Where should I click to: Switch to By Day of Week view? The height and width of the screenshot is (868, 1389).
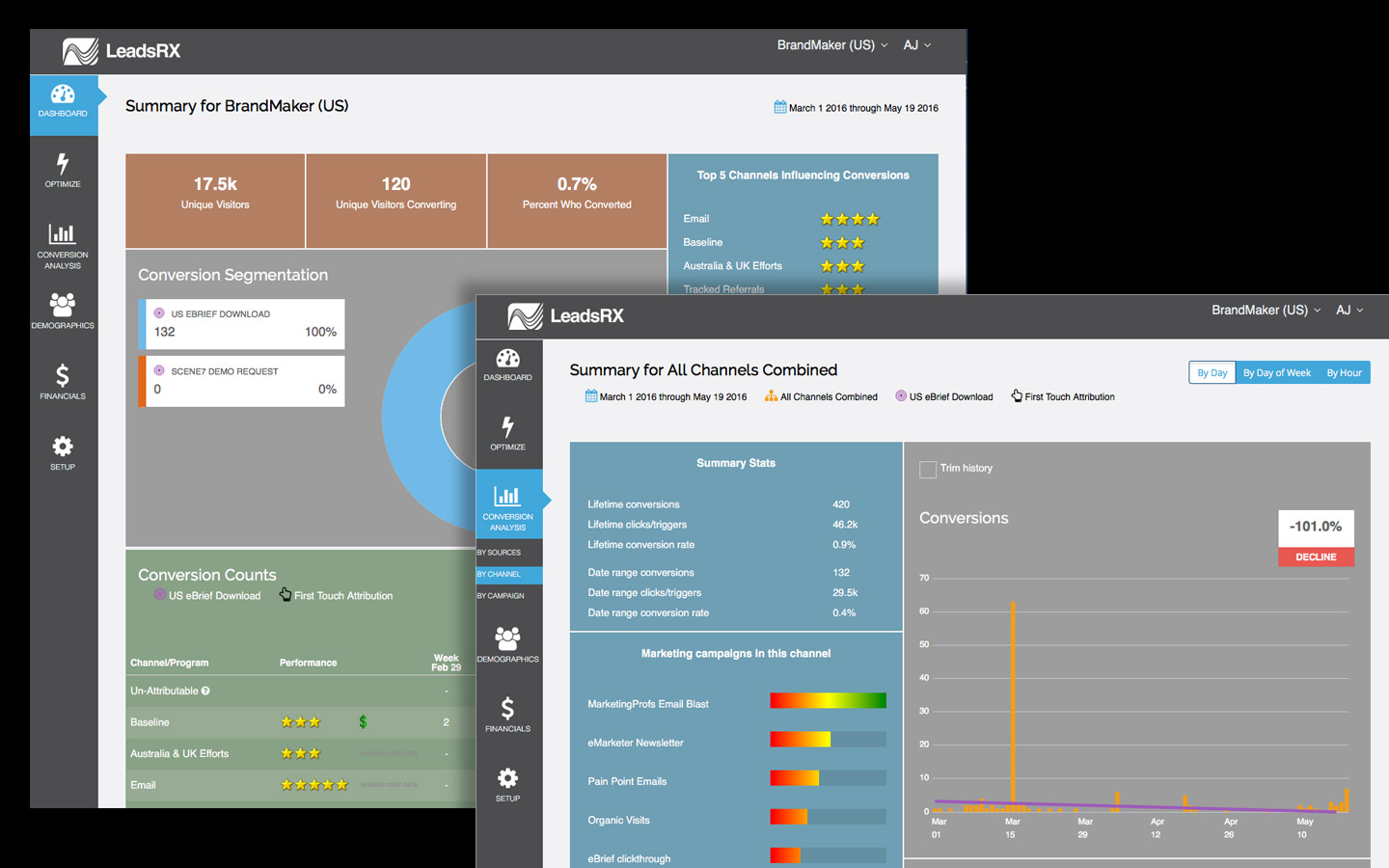click(x=1277, y=373)
